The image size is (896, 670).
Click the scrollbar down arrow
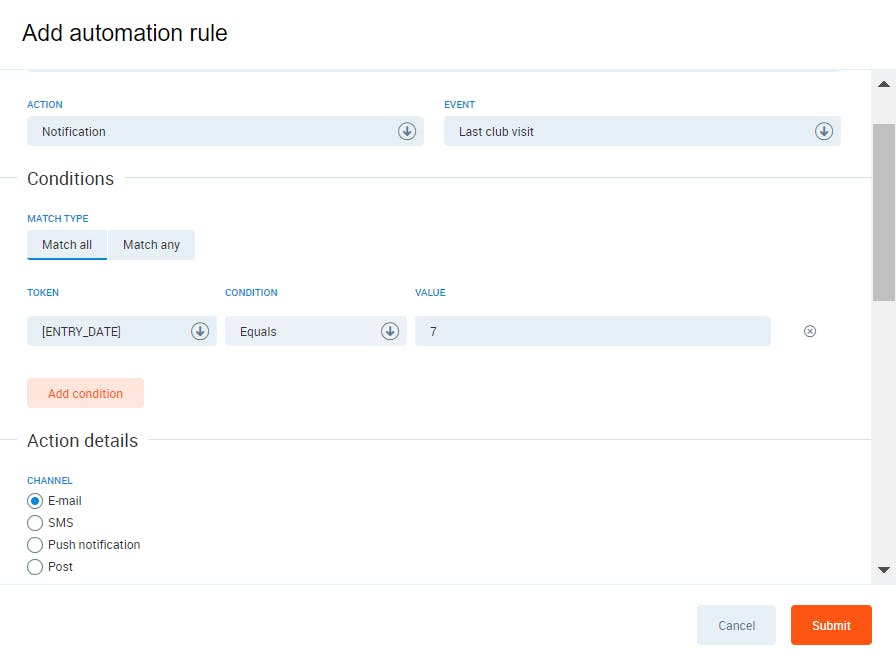coord(884,569)
